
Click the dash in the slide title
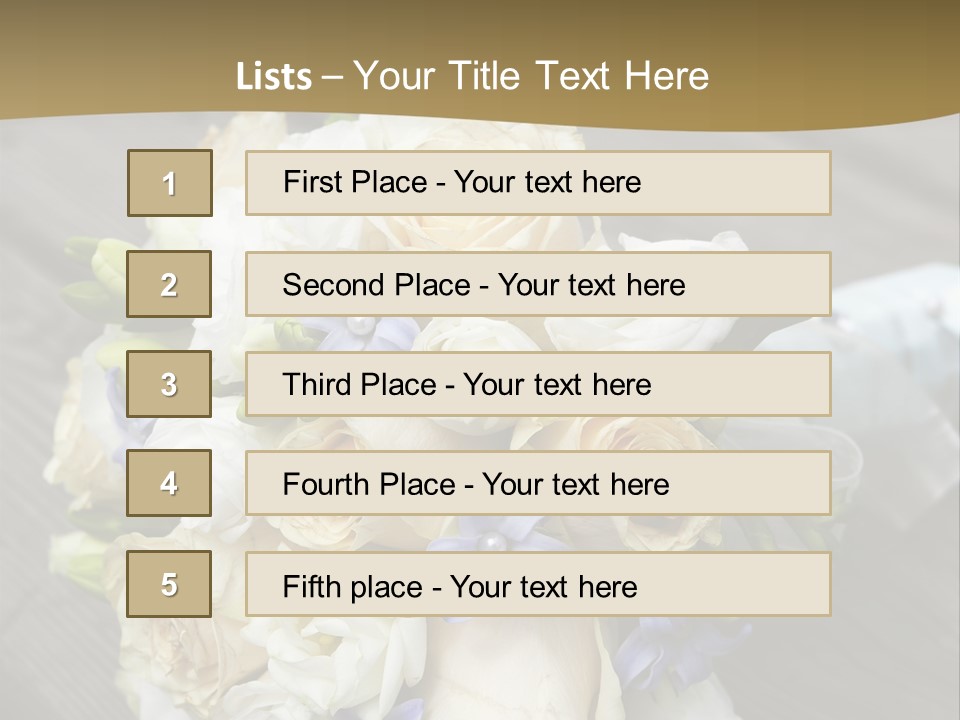(332, 77)
